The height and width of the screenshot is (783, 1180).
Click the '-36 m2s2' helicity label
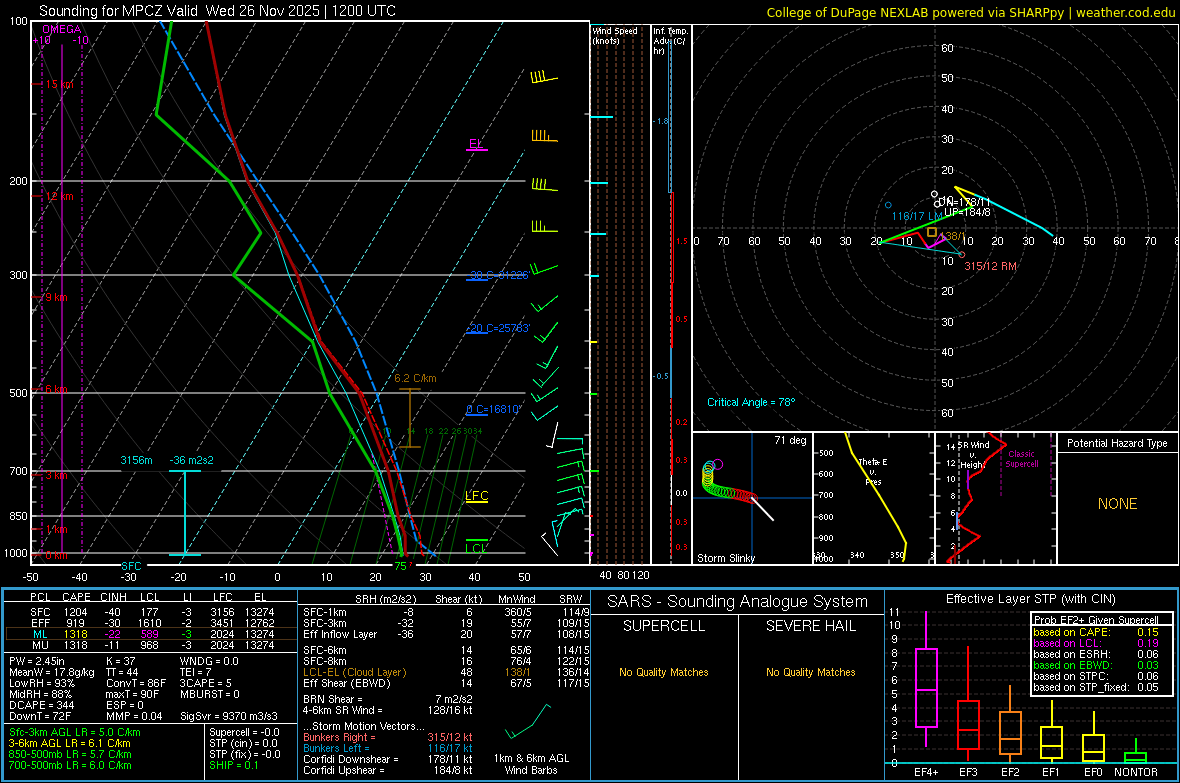(192, 460)
